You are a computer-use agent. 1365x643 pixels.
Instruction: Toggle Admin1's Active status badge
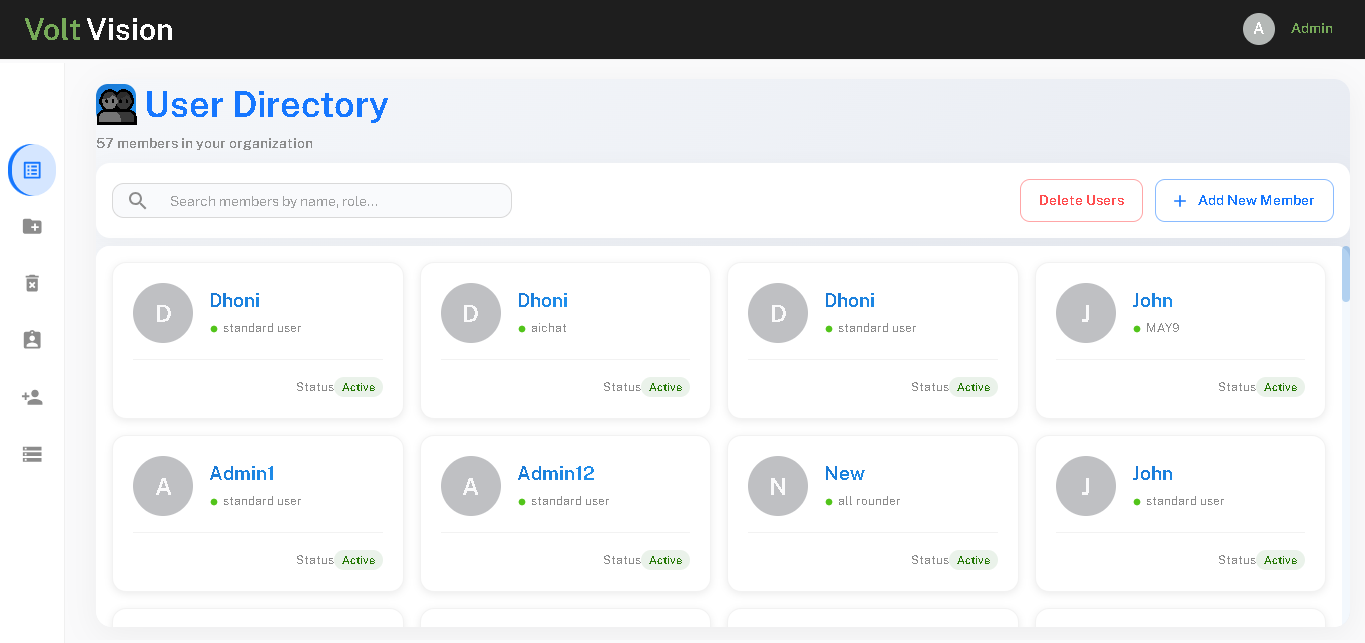[359, 560]
